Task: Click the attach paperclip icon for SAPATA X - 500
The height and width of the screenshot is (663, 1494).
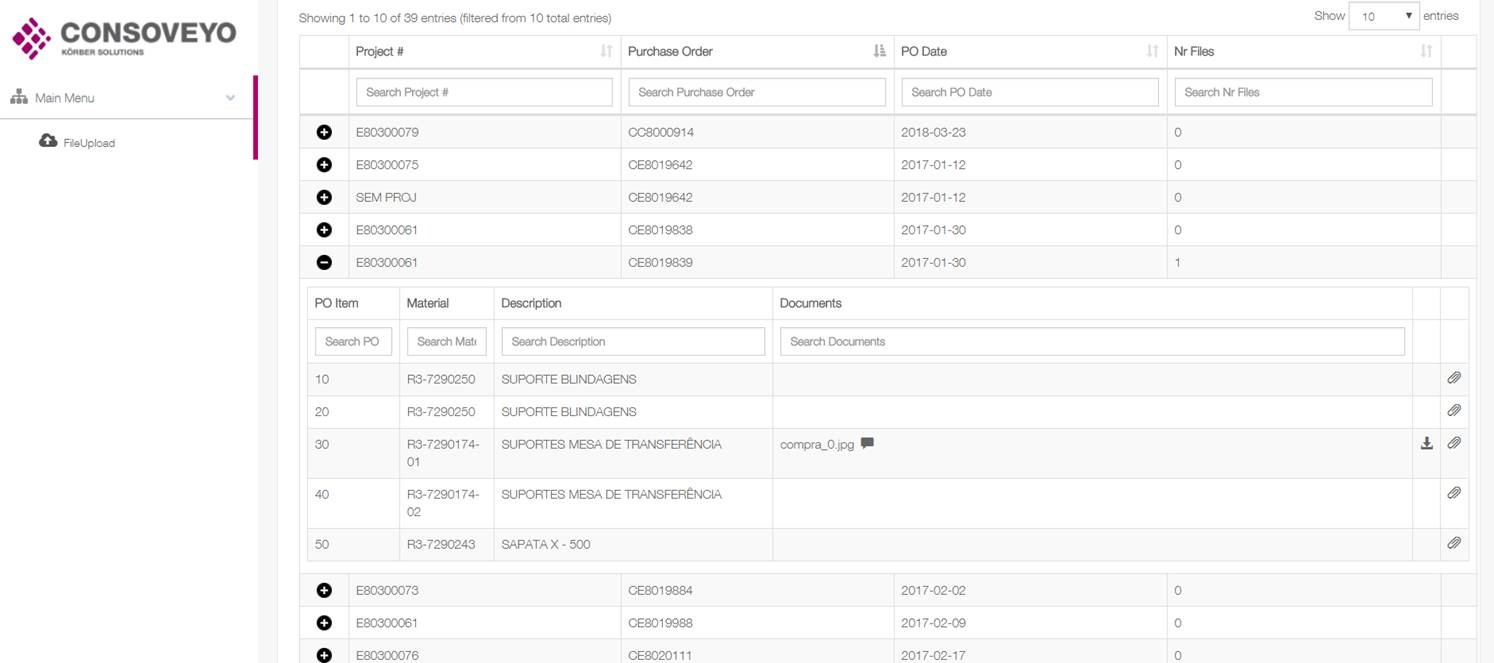Action: (x=1454, y=543)
